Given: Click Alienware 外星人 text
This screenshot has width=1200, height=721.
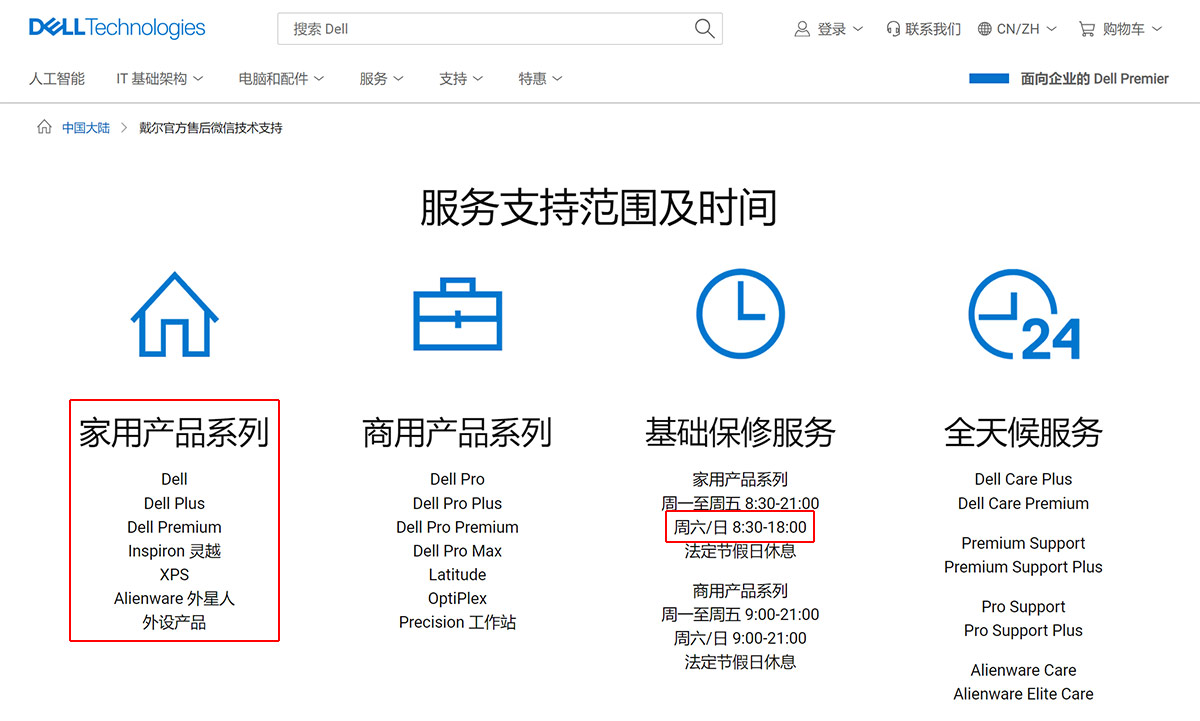Looking at the screenshot, I should [174, 599].
